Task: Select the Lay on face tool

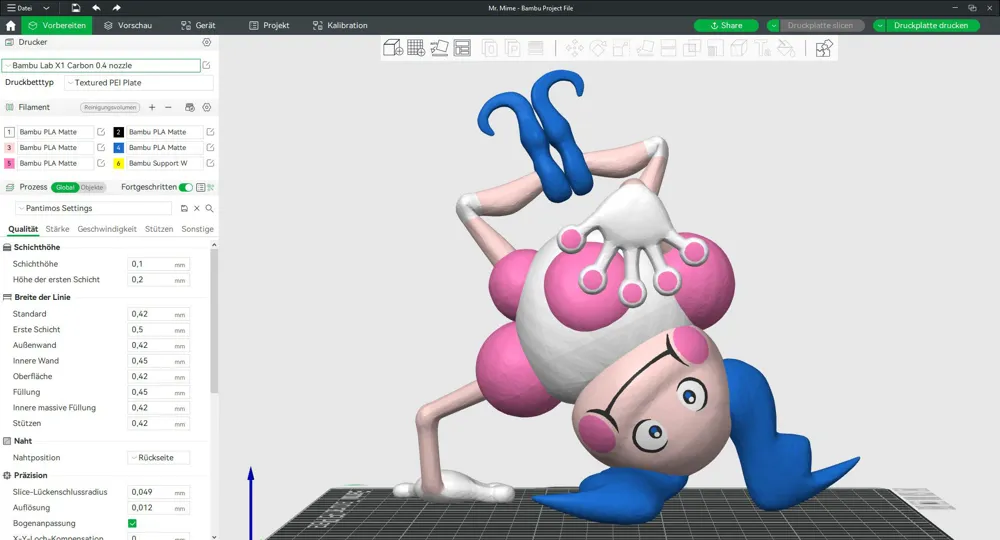Action: coord(645,48)
